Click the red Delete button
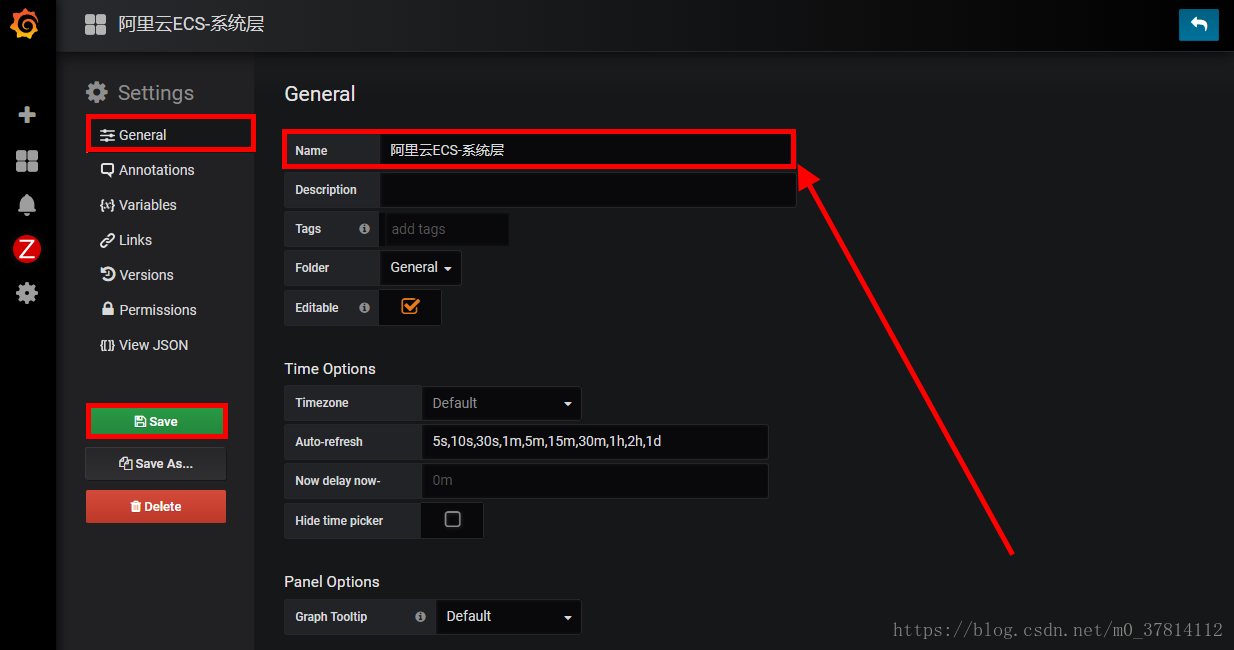This screenshot has width=1234, height=650. [x=156, y=507]
